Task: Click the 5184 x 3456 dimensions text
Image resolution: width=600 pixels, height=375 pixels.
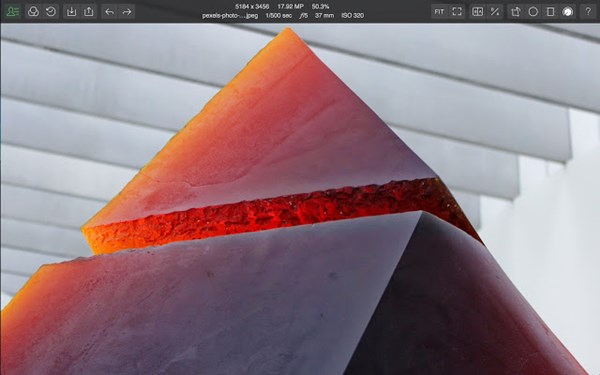Action: point(252,7)
